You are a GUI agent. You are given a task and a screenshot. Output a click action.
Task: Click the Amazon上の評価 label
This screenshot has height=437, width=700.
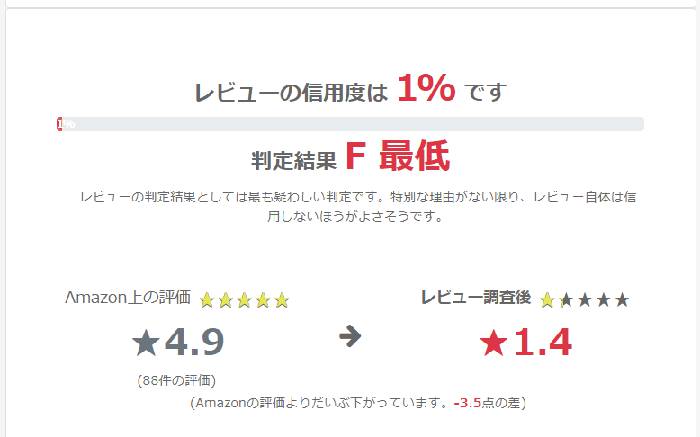(x=128, y=297)
